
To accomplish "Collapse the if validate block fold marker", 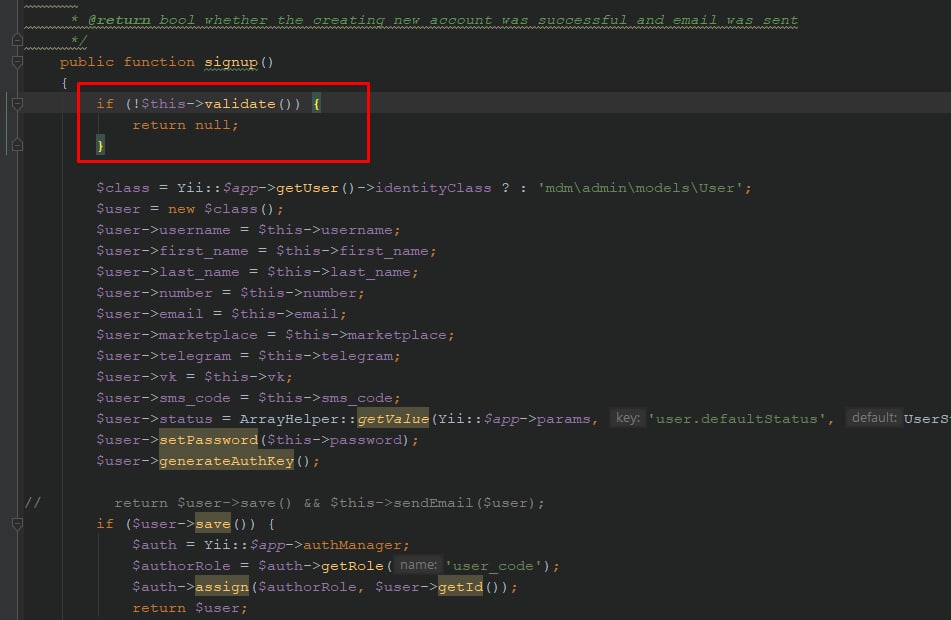I will click(x=17, y=104).
